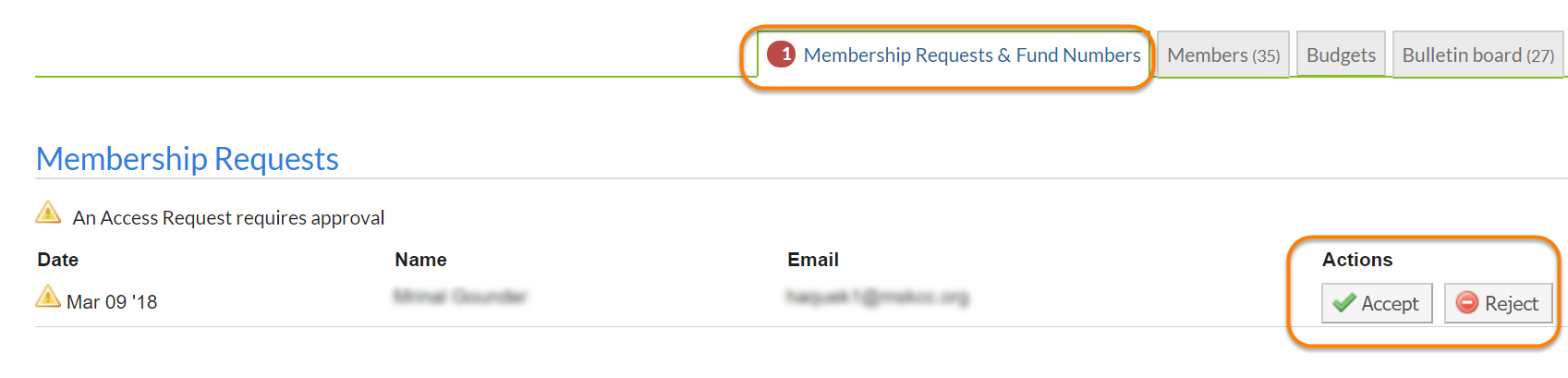Open the Budgets tab
The height and width of the screenshot is (378, 1568).
1341,55
